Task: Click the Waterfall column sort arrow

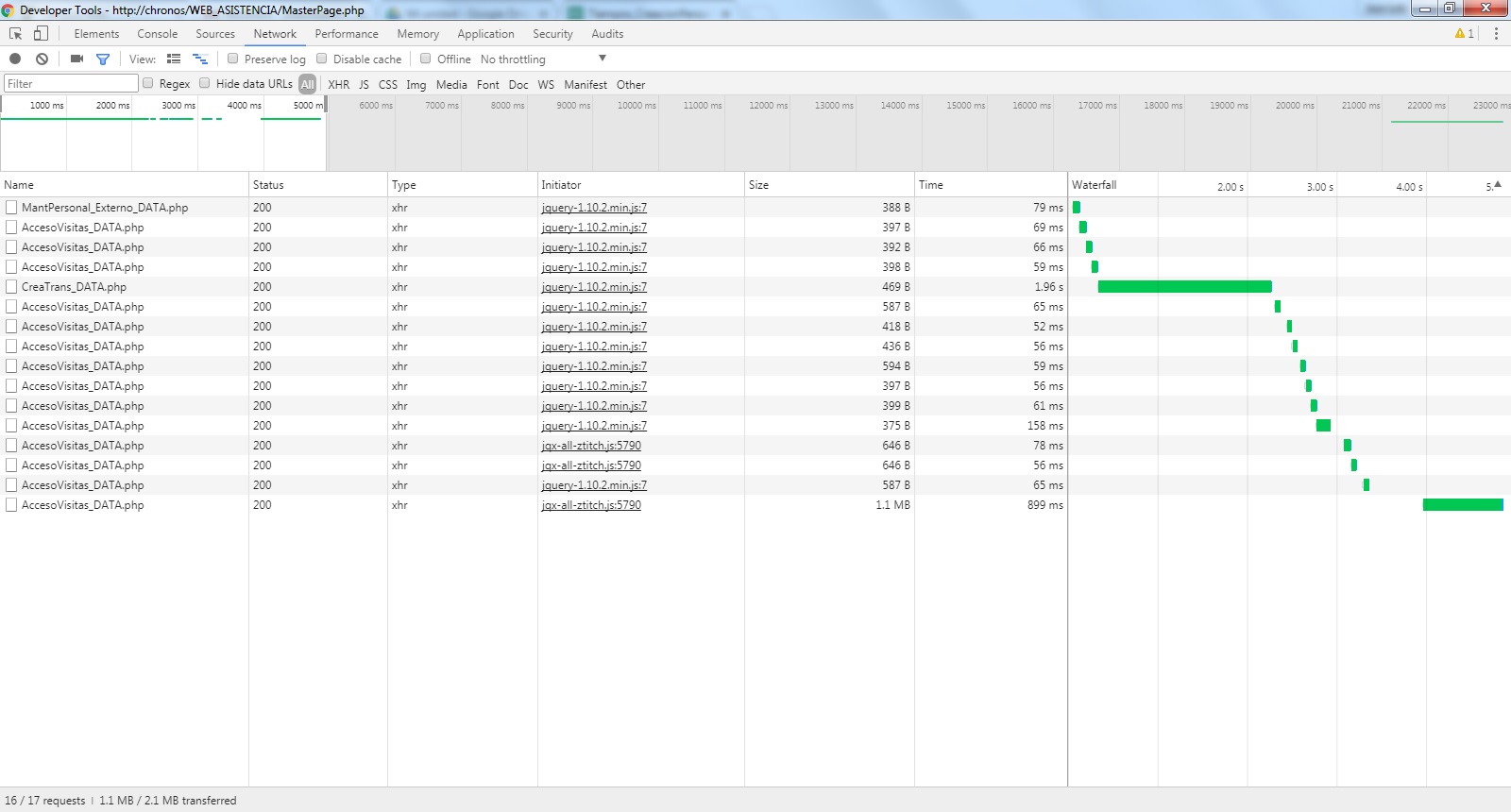Action: (x=1498, y=184)
